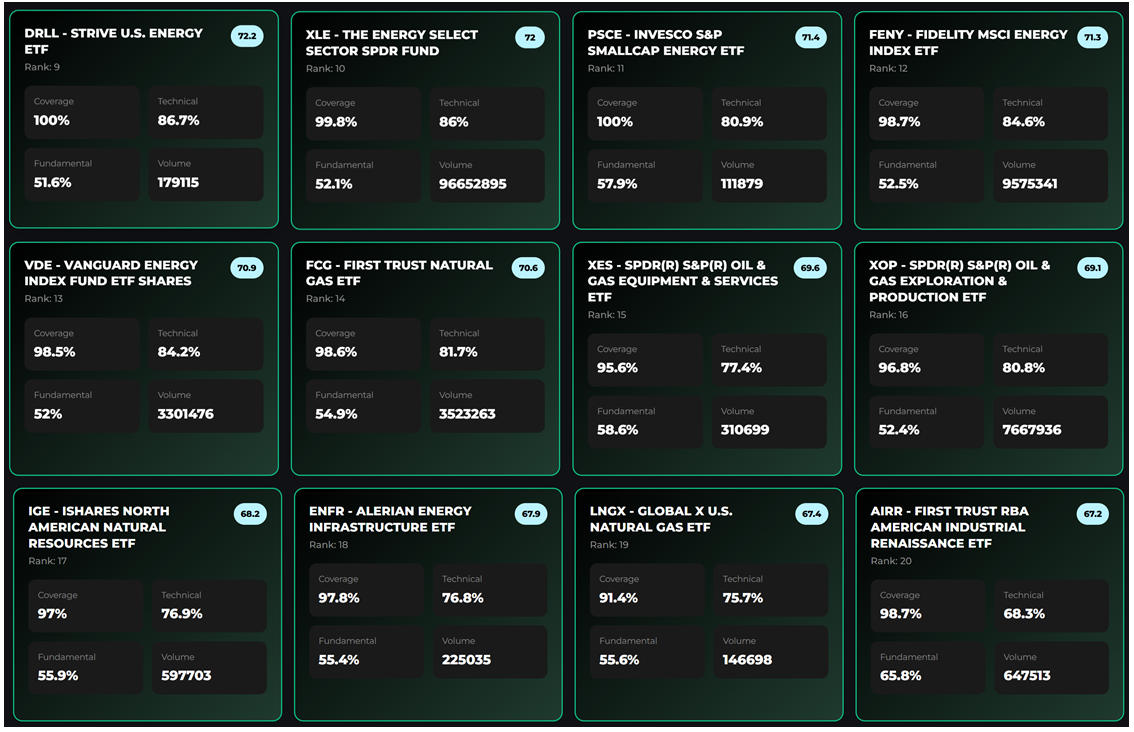
Task: Click the Volume 111879 tile on PSCE card
Action: (x=769, y=174)
